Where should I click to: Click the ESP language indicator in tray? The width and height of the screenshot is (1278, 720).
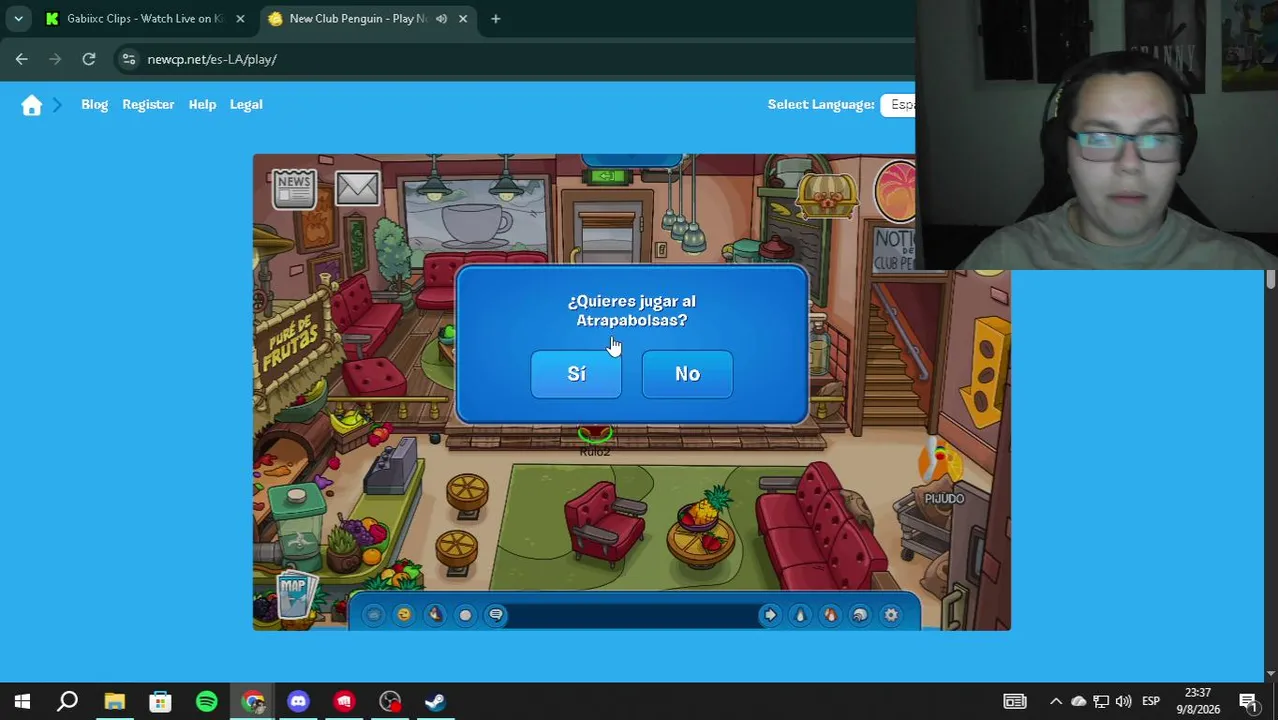click(1151, 701)
